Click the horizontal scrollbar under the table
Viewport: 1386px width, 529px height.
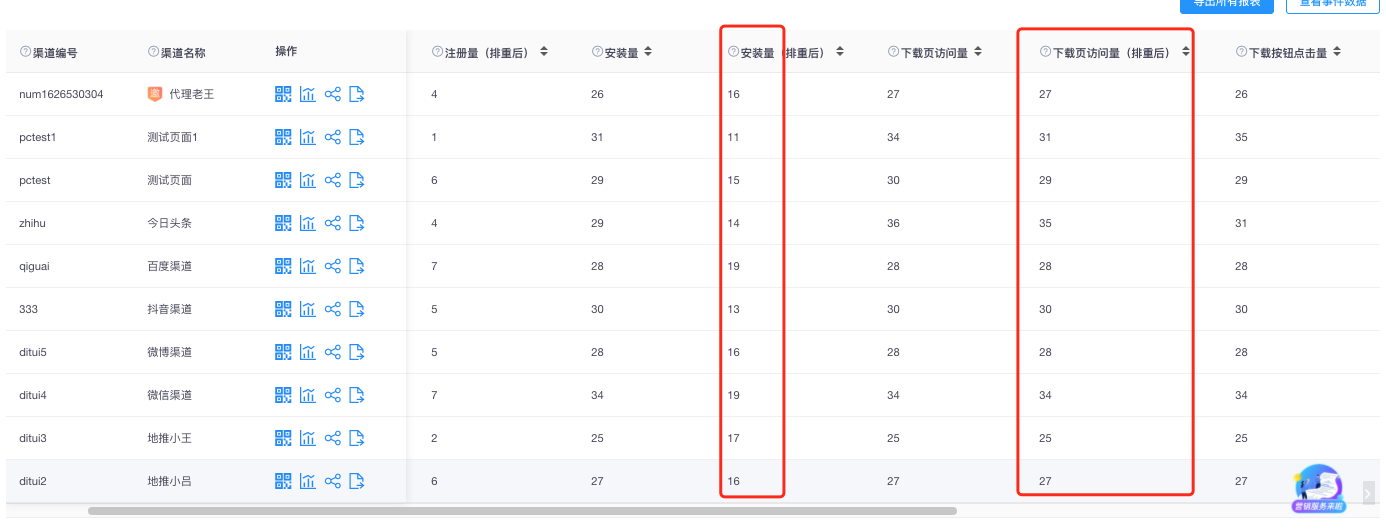point(520,511)
